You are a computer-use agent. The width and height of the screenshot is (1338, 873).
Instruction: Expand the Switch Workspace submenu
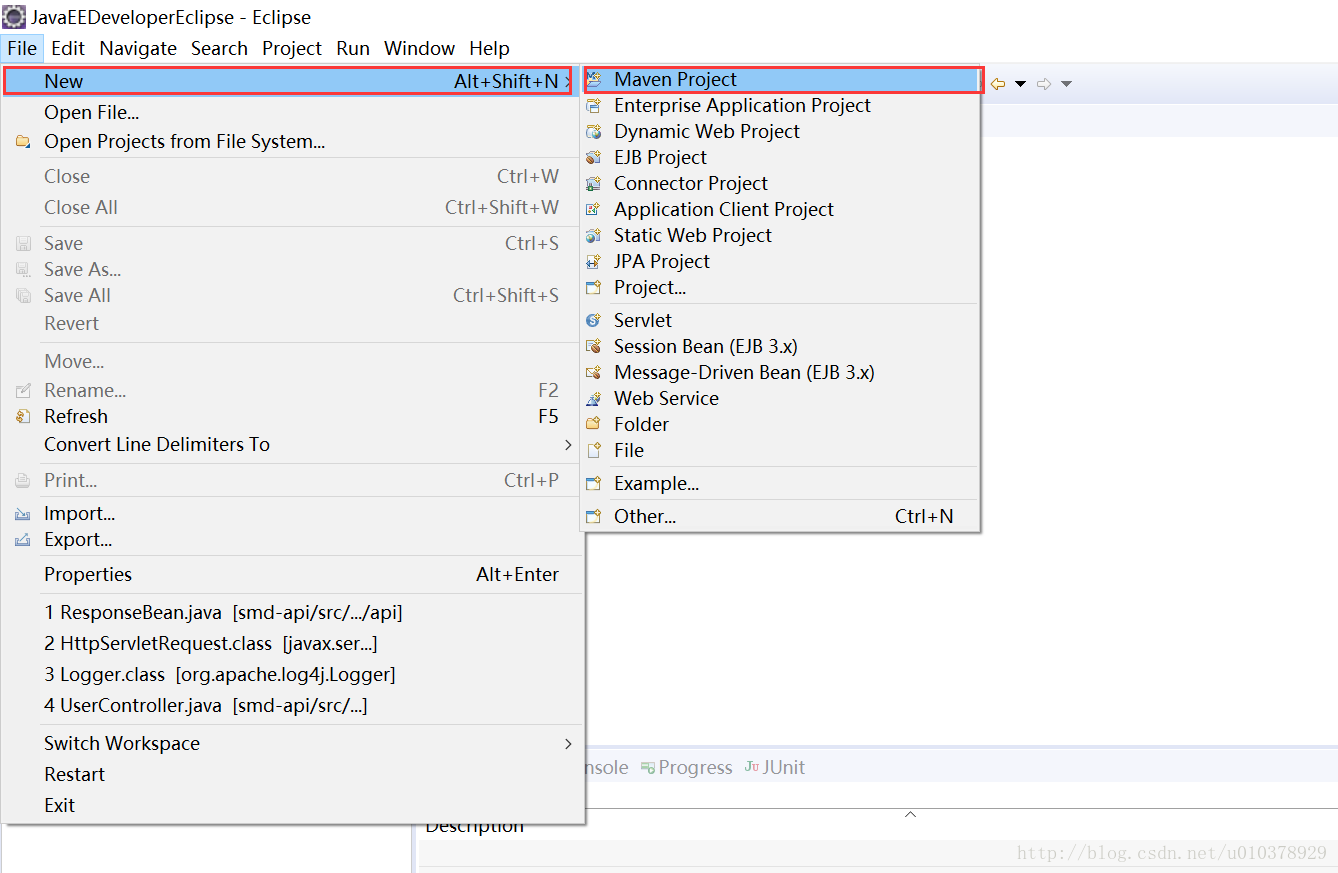pyautogui.click(x=568, y=744)
